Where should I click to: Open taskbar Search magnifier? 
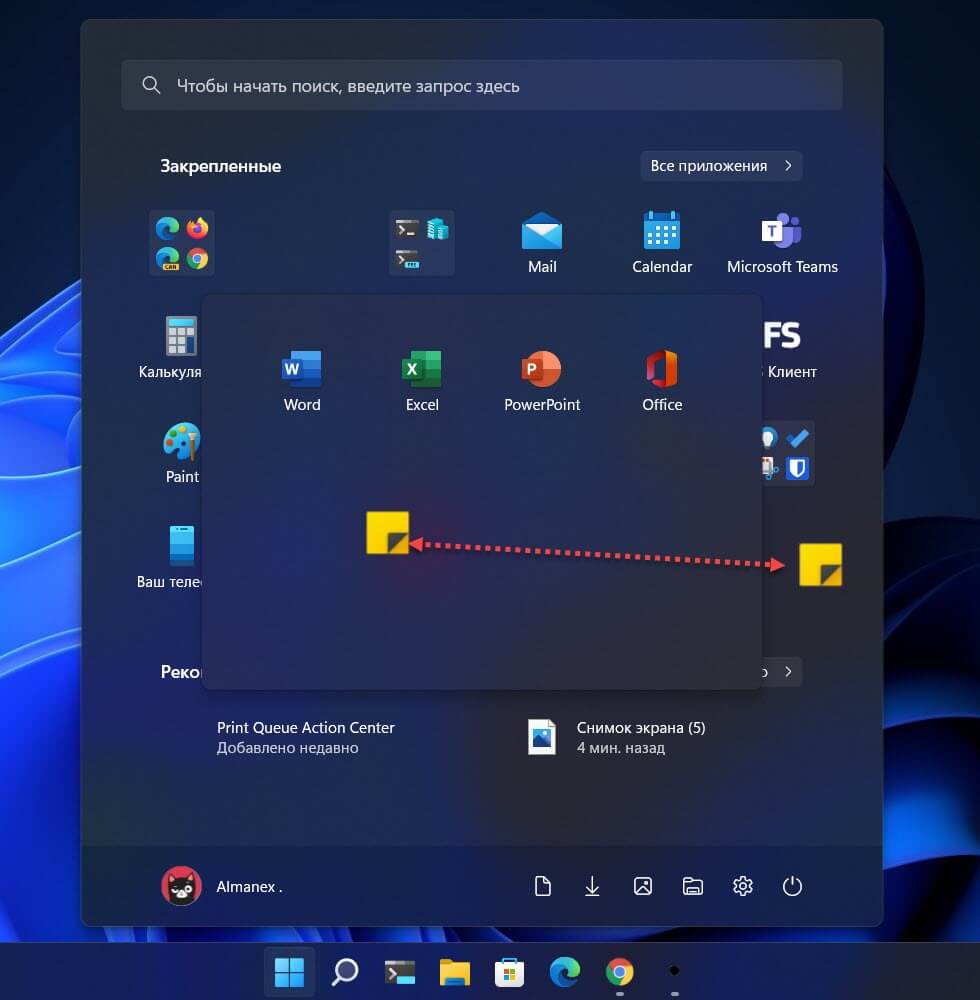(x=345, y=972)
